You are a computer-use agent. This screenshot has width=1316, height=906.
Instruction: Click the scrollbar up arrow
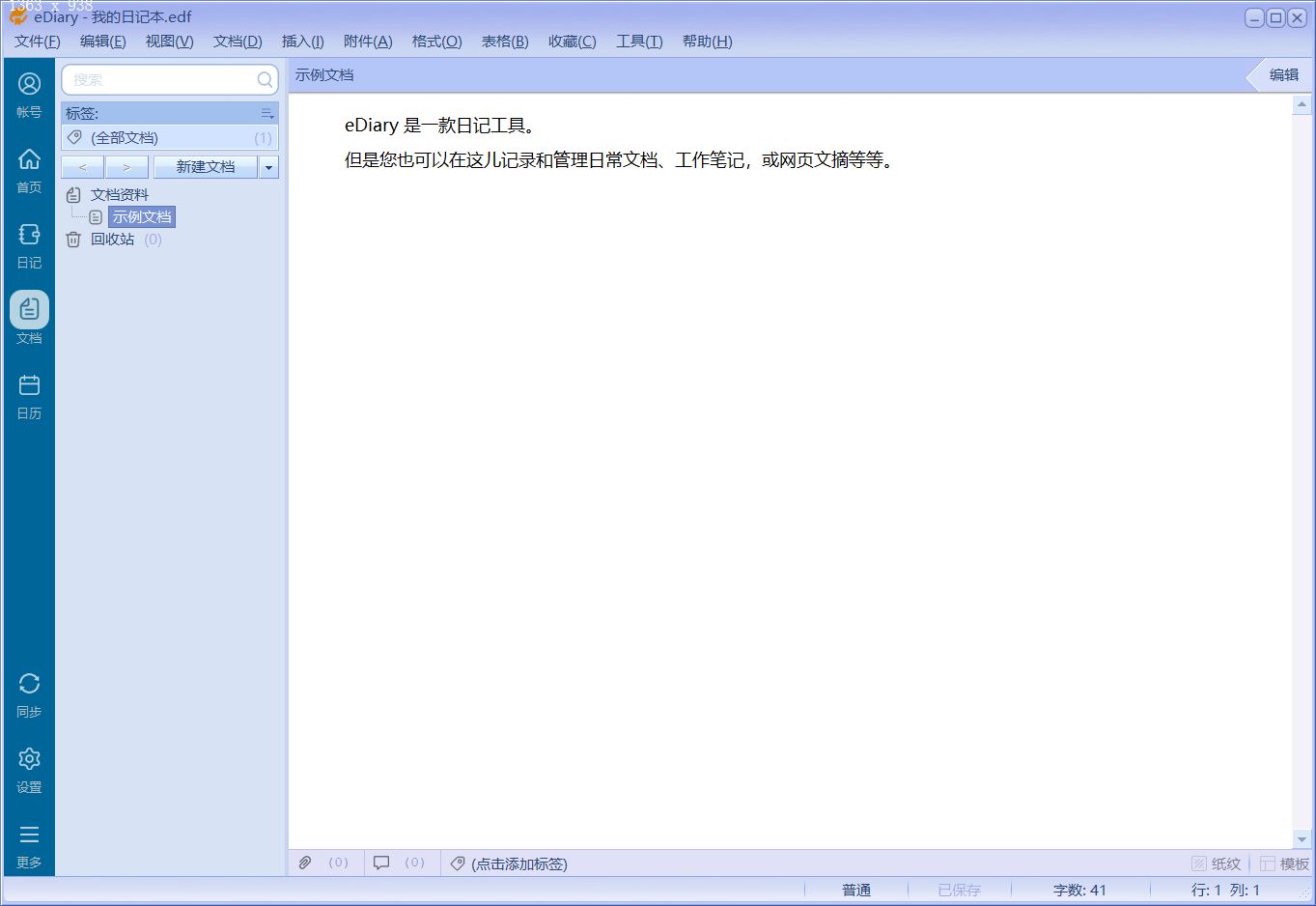pos(1302,104)
